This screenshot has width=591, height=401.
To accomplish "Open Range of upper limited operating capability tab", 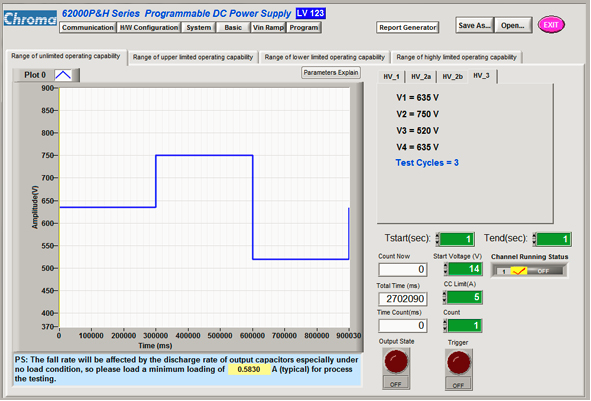I will (x=193, y=57).
